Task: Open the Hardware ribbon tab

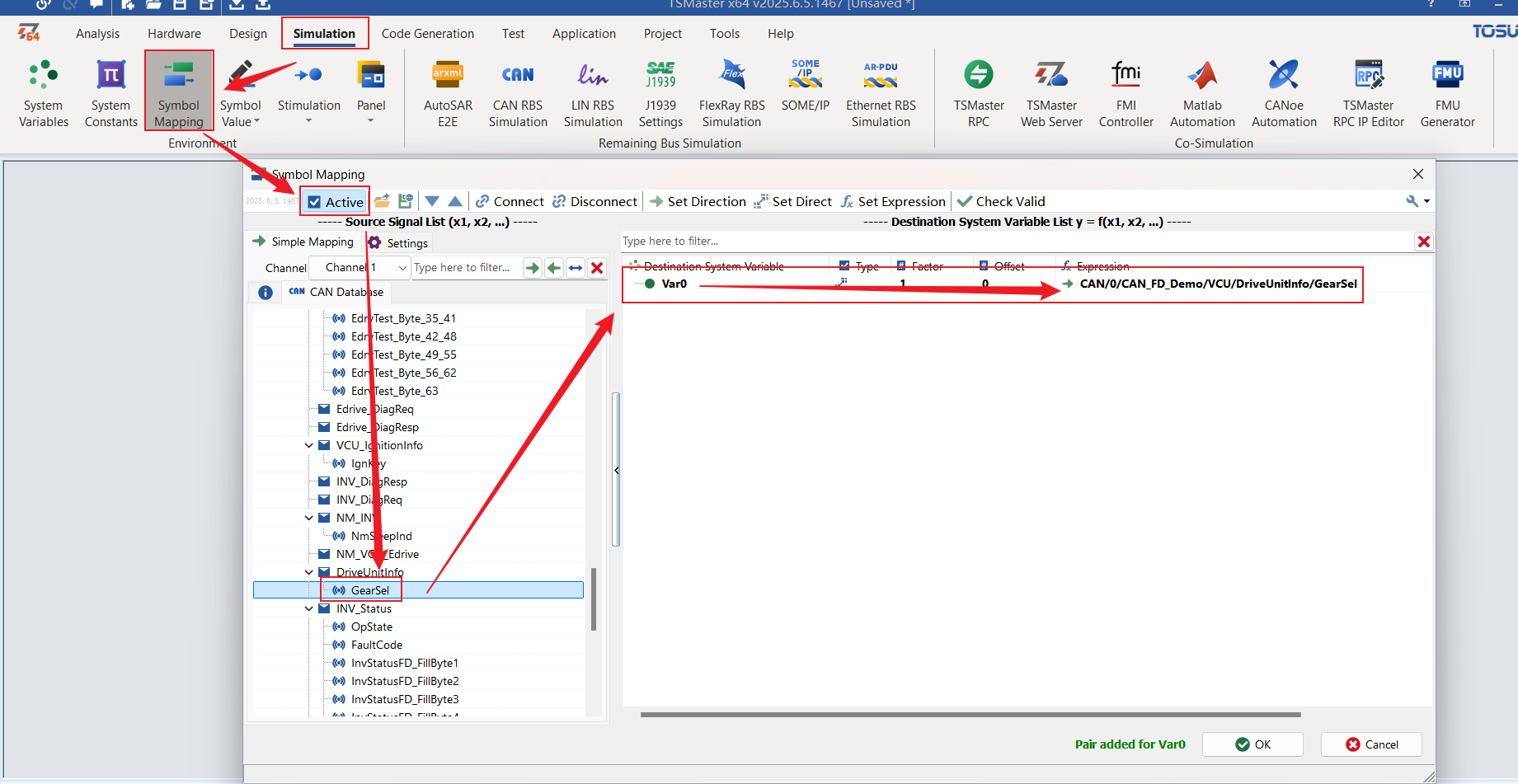Action: point(174,34)
